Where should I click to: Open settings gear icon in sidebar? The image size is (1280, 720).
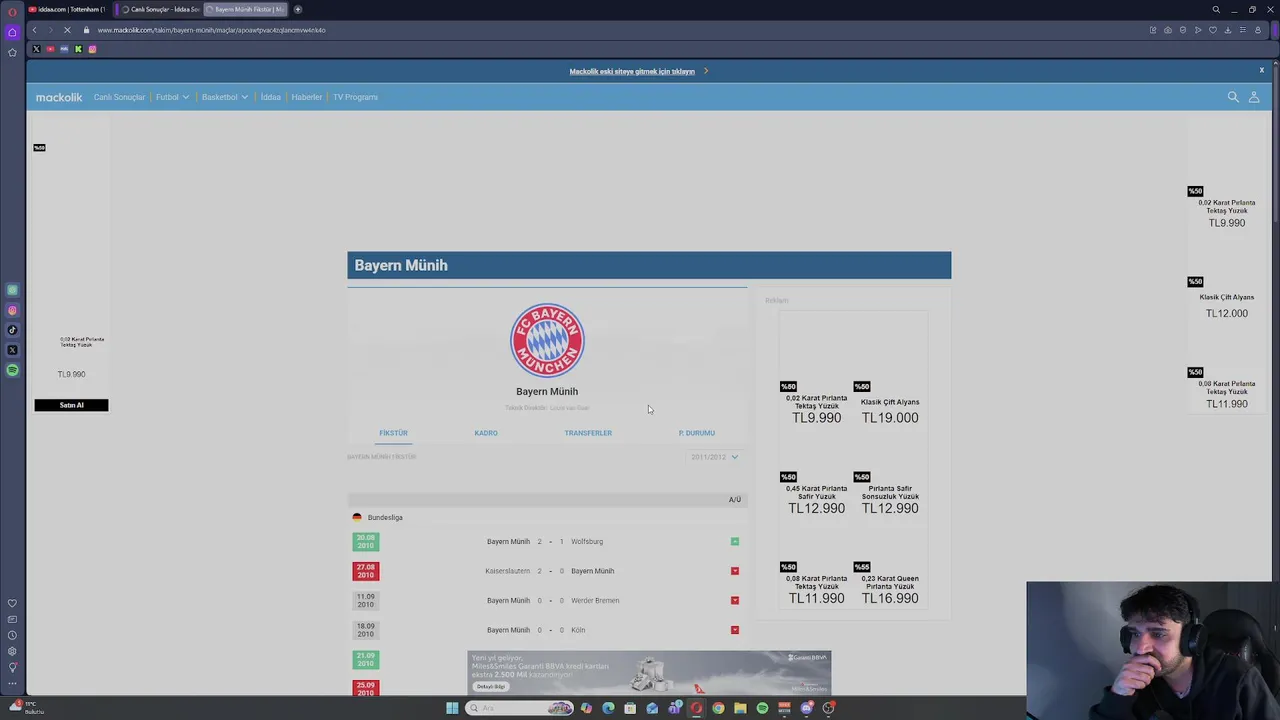[x=12, y=651]
